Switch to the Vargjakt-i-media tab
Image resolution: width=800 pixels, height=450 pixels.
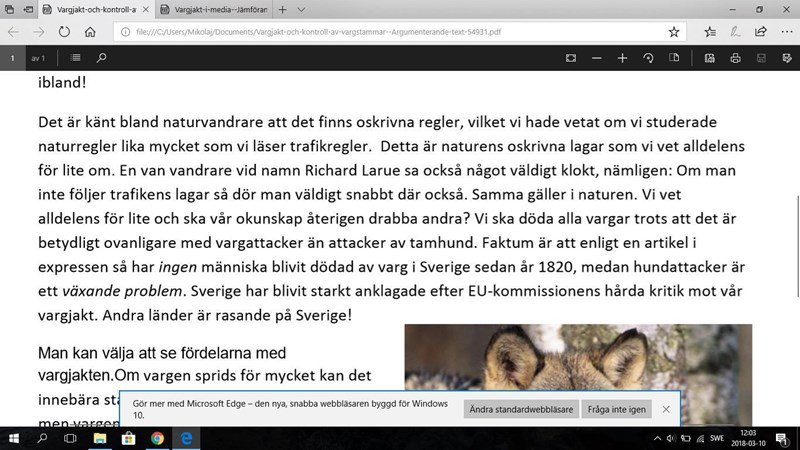(217, 10)
